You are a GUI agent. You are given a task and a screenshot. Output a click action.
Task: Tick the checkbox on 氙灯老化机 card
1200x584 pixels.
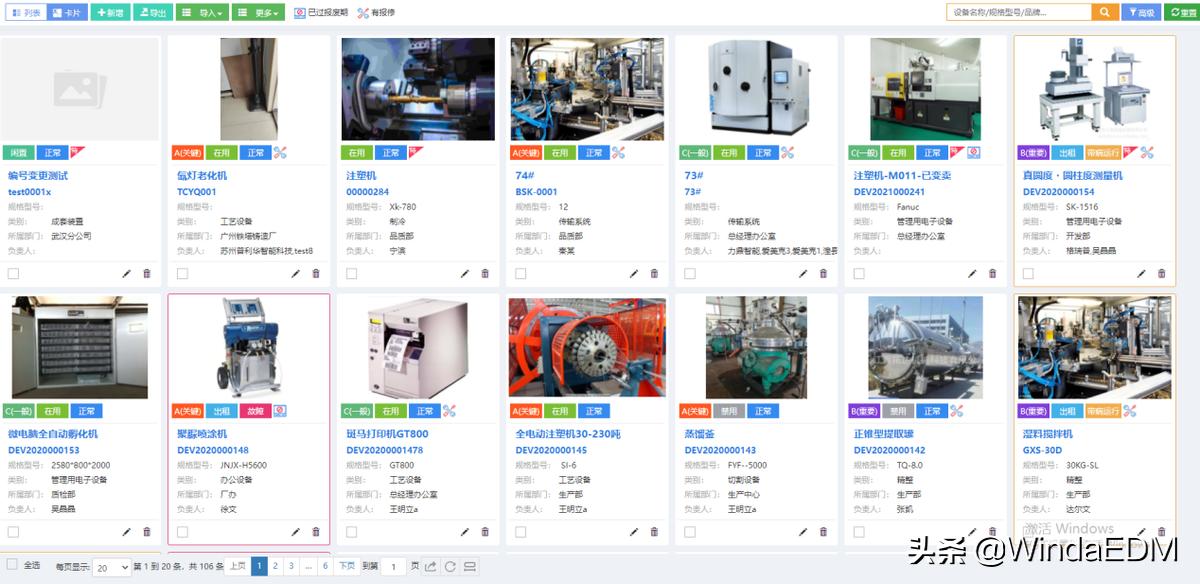point(182,273)
